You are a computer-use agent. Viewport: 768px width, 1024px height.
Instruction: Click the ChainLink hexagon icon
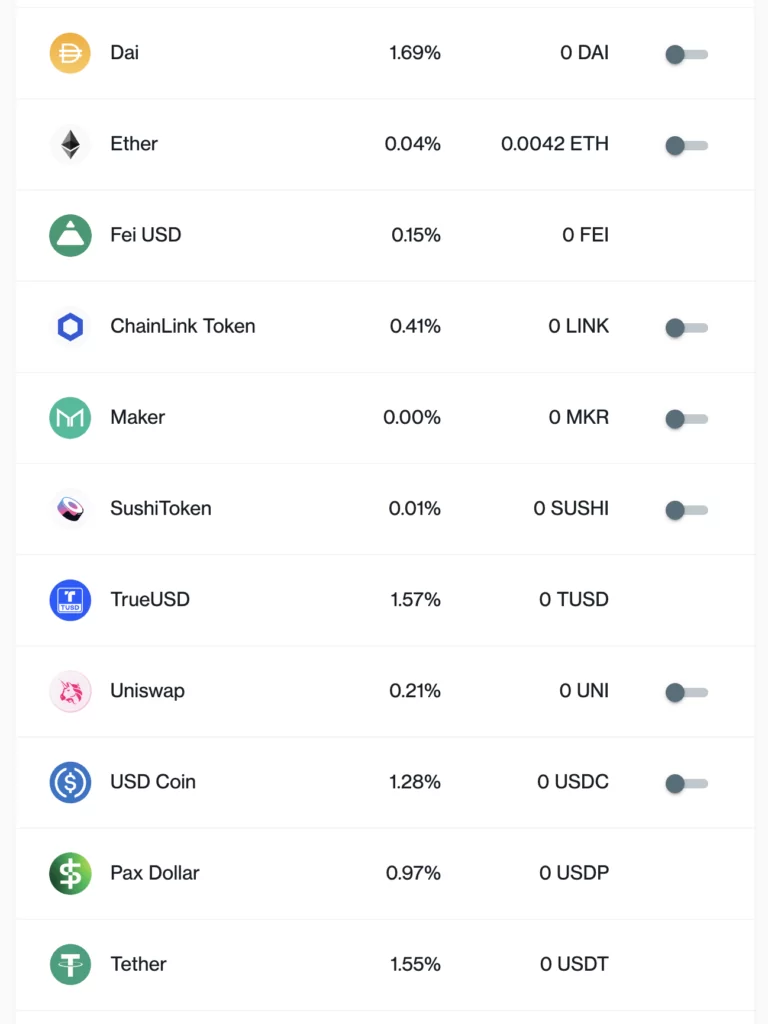coord(70,326)
